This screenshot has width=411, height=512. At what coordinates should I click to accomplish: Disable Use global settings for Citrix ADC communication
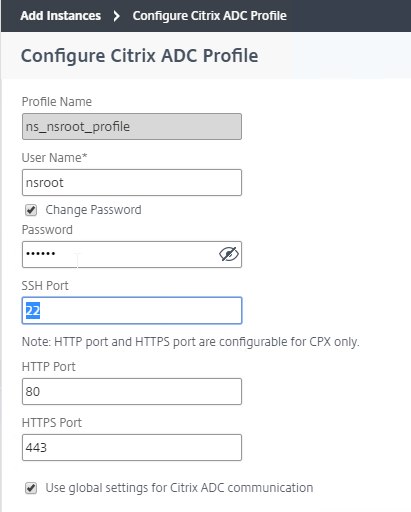click(x=31, y=488)
